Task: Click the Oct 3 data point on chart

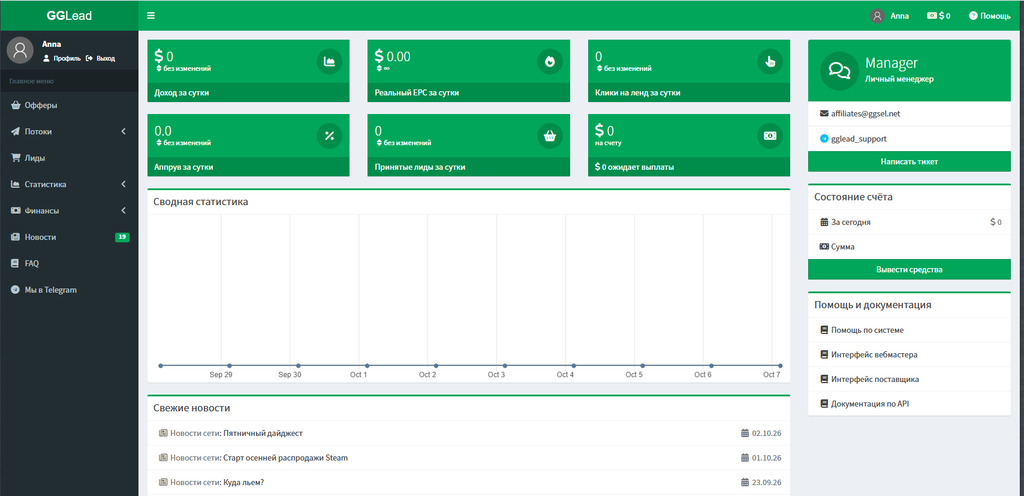Action: click(505, 365)
